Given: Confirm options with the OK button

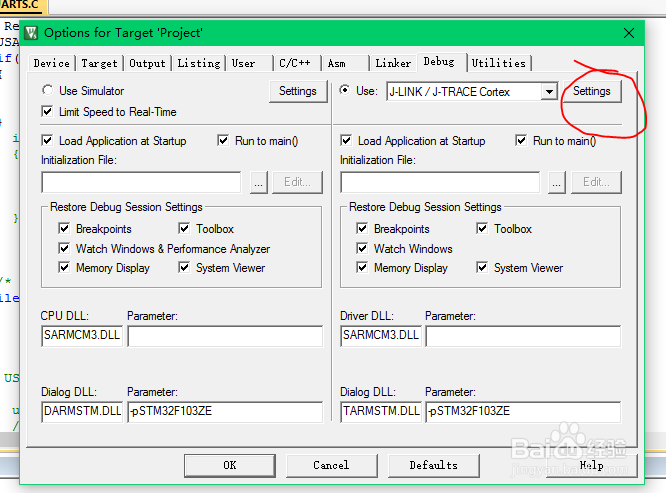Looking at the screenshot, I should point(230,465).
